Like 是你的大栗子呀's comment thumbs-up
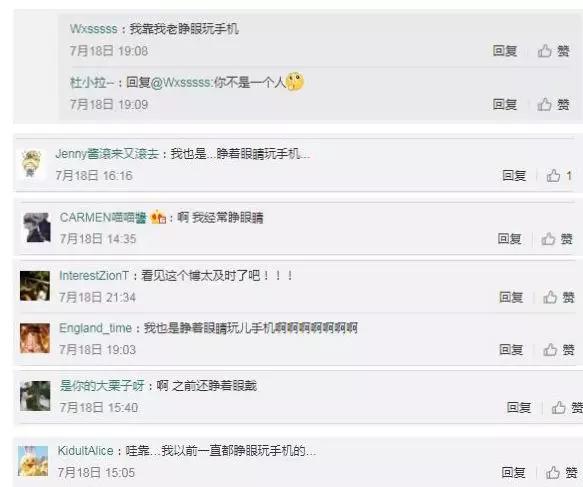This screenshot has width=583, height=487. 558,407
